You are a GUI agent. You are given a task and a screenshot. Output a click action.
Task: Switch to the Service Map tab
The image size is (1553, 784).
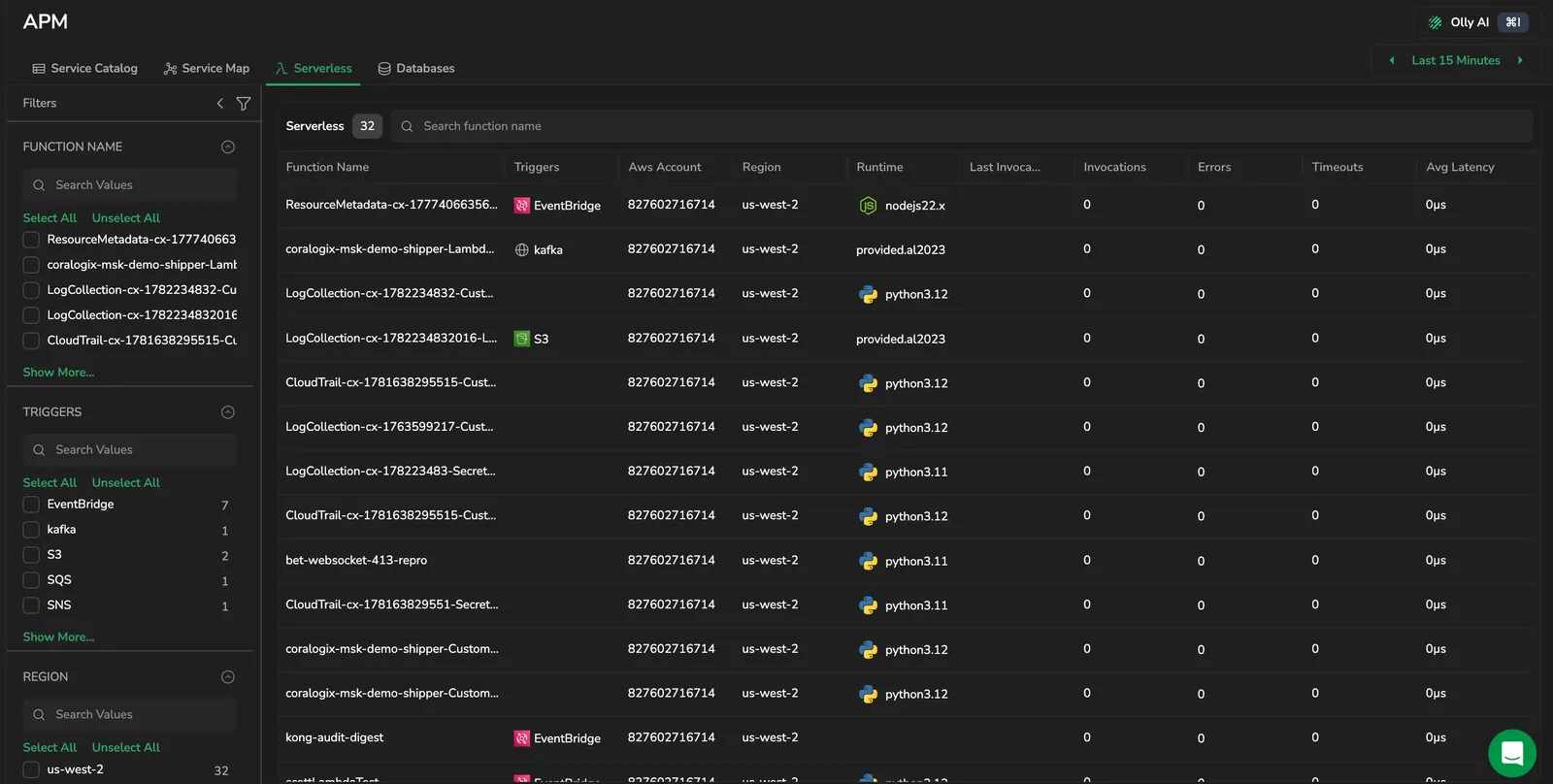(x=207, y=68)
